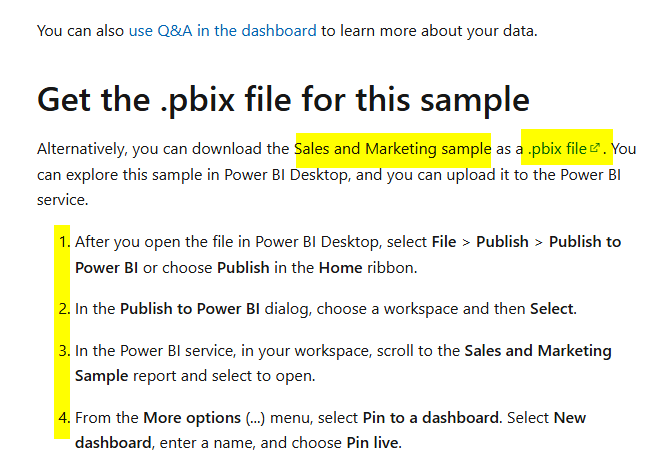Click the bold 'Select' word in step 2
The image size is (651, 461).
click(552, 309)
